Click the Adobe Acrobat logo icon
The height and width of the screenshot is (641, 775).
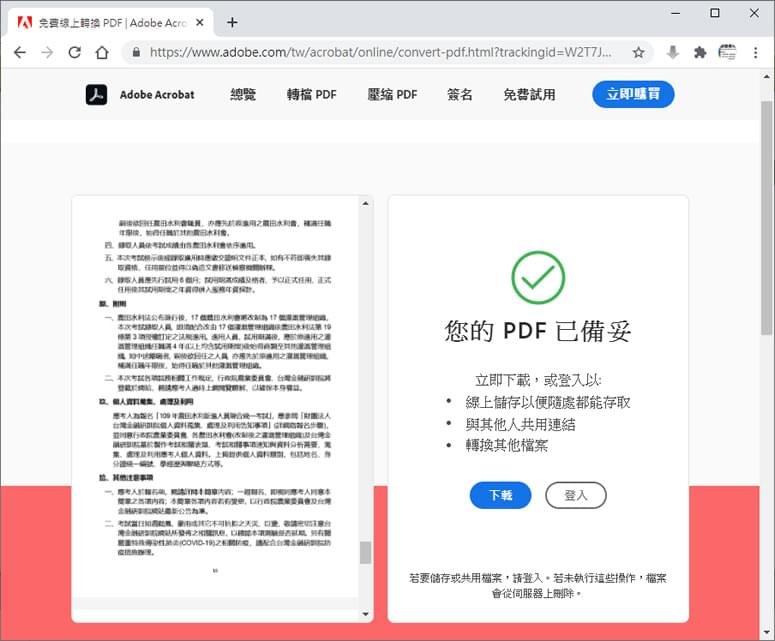(x=96, y=94)
